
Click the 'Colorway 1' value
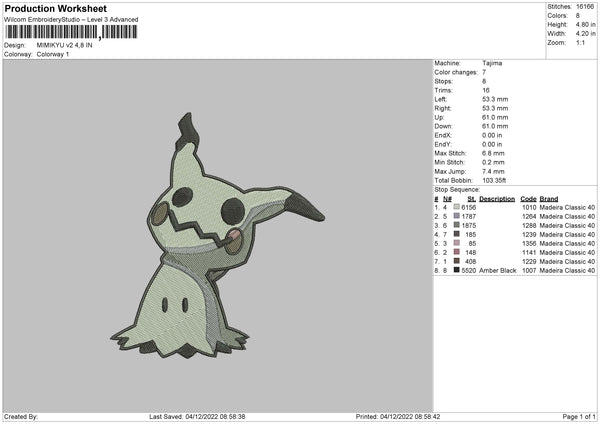53,54
